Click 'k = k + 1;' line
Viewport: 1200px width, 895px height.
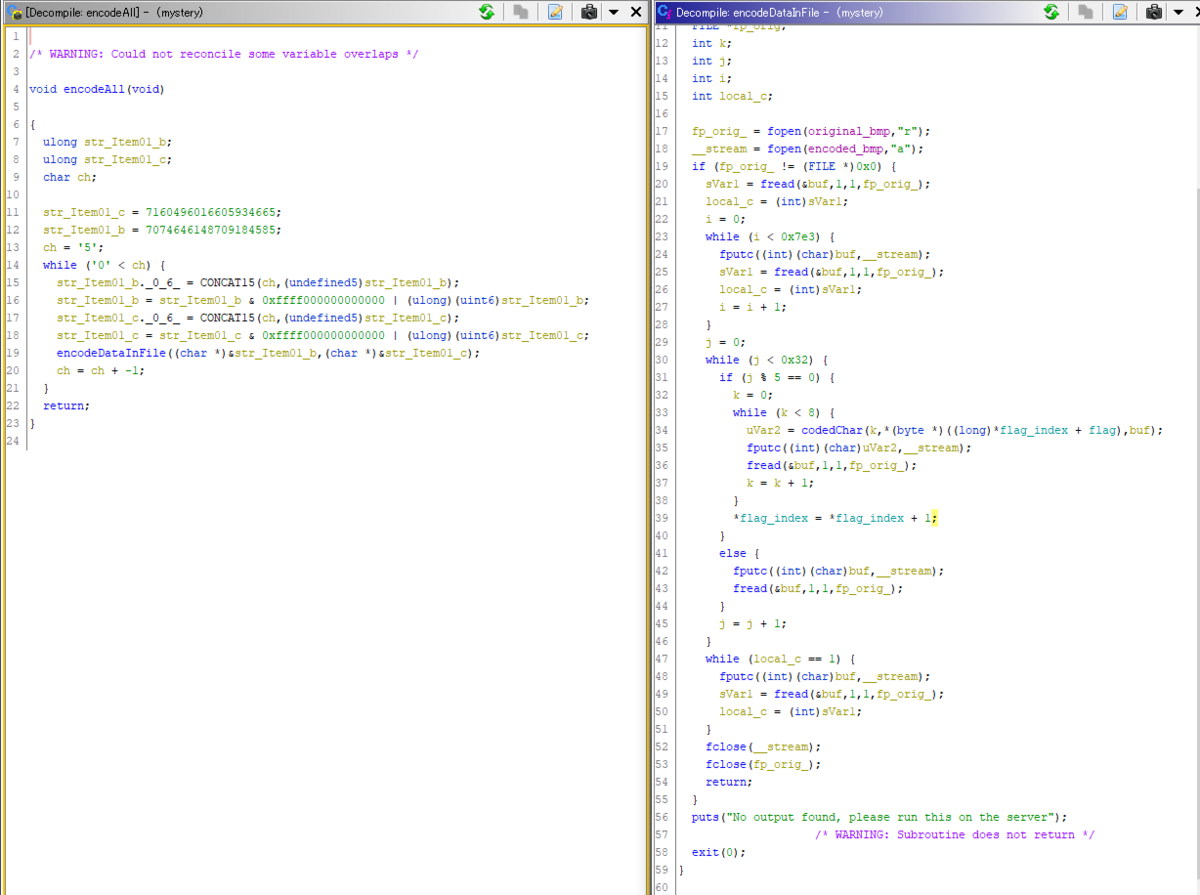(780, 483)
